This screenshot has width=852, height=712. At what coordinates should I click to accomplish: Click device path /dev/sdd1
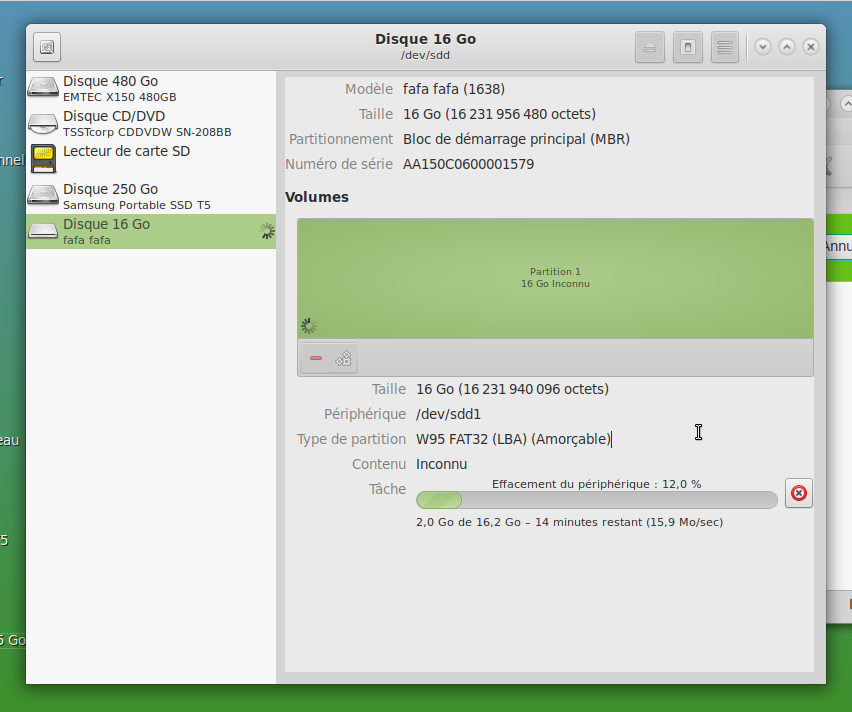coord(448,414)
